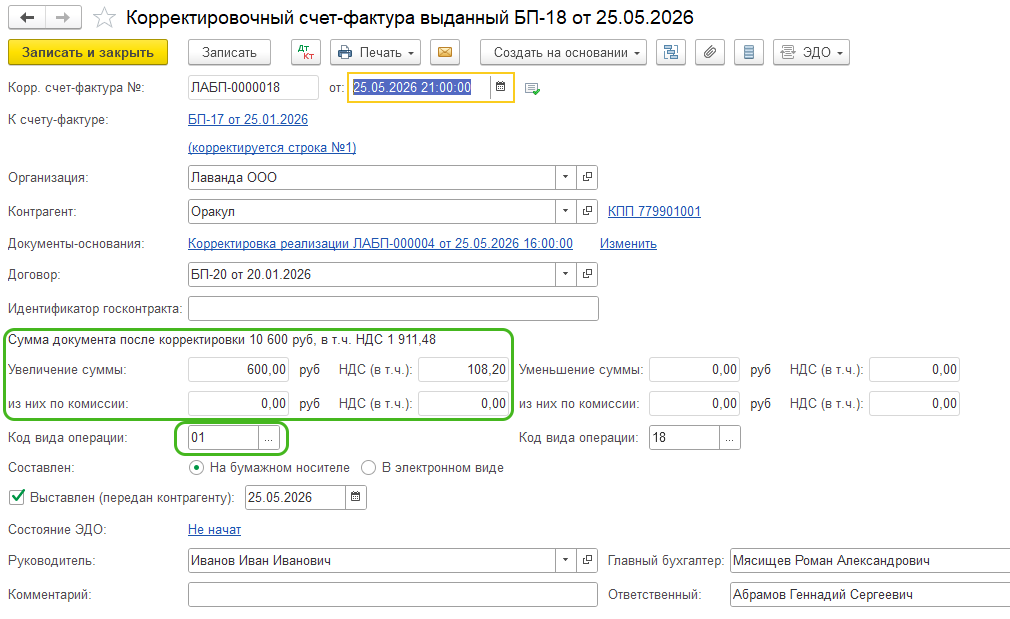Add document to favorites with star icon

(x=104, y=17)
